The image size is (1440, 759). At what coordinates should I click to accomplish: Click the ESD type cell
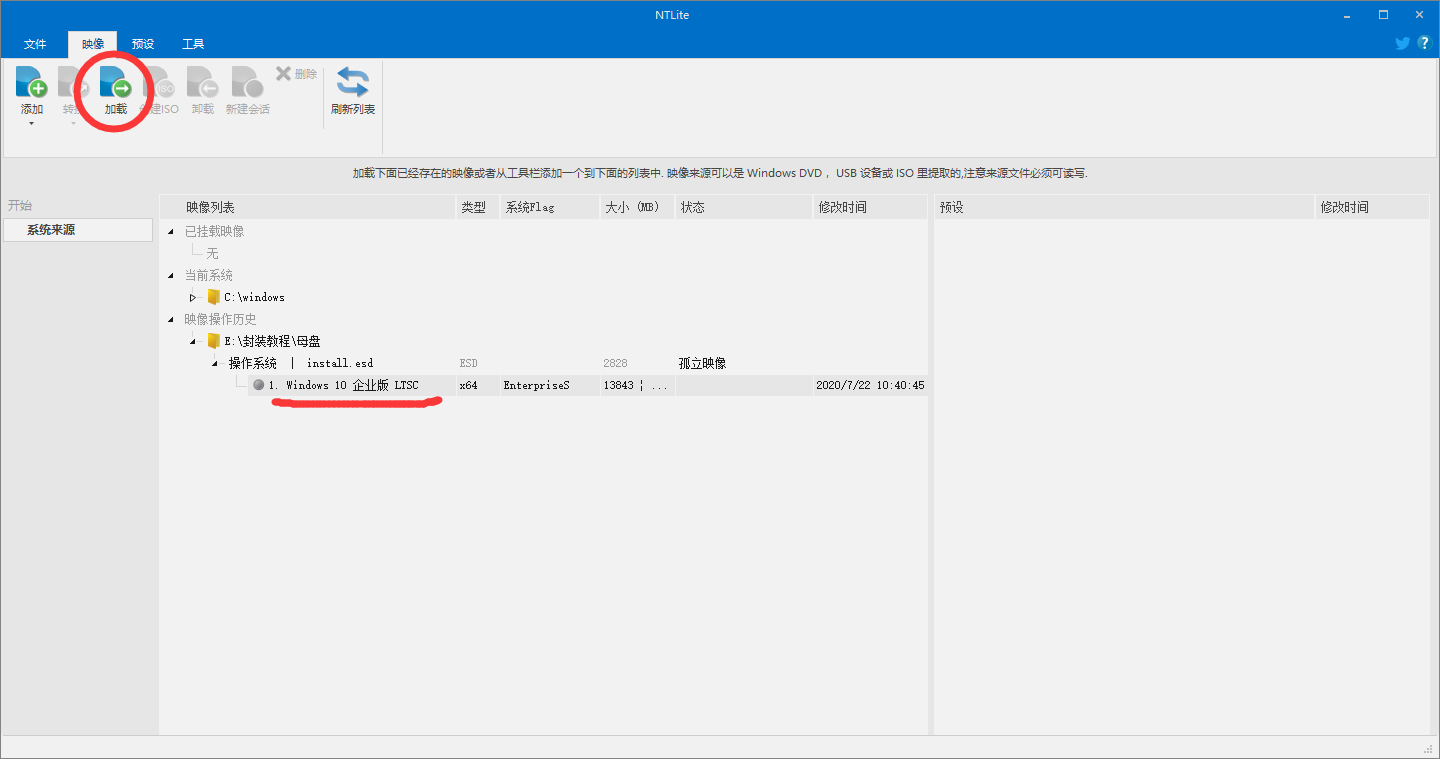[x=468, y=363]
